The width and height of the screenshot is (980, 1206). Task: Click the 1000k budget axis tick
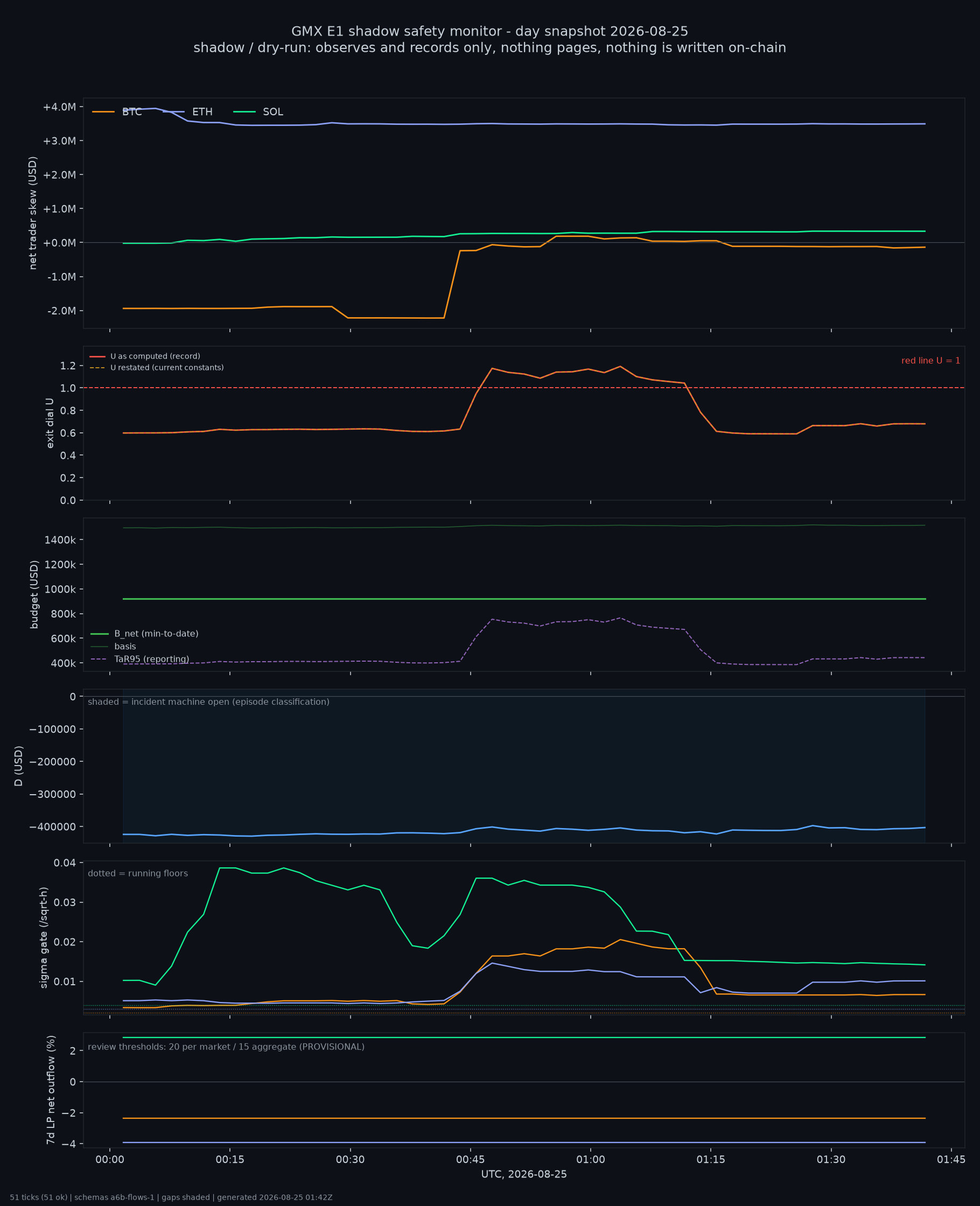[x=60, y=589]
